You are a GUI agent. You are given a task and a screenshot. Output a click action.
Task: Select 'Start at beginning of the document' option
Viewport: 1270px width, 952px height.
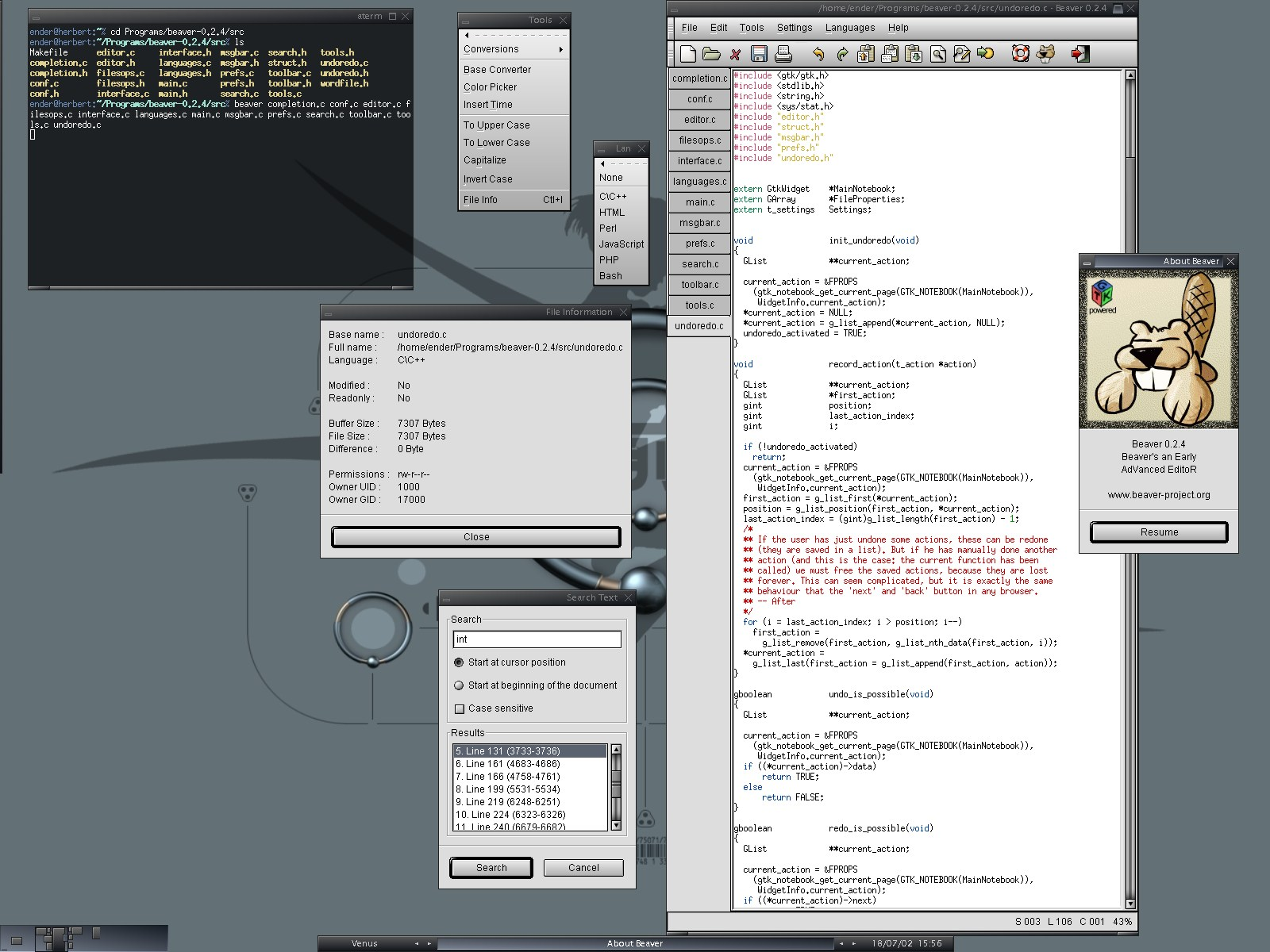(459, 685)
